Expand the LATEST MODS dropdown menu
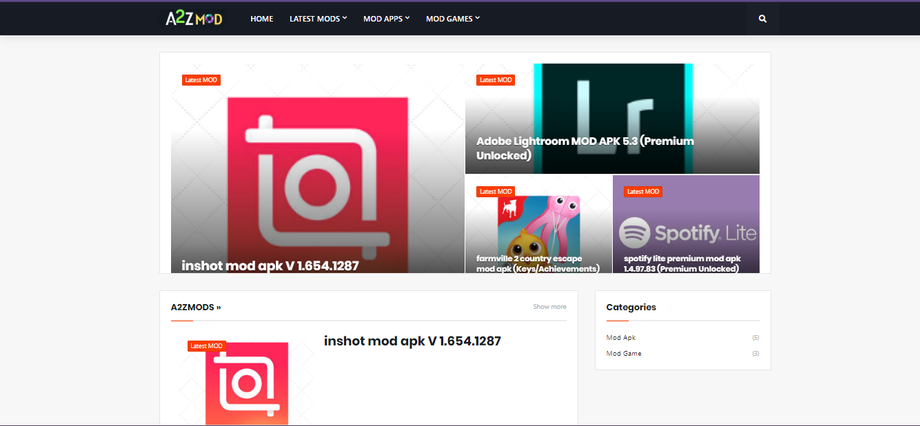This screenshot has height=426, width=920. point(318,19)
